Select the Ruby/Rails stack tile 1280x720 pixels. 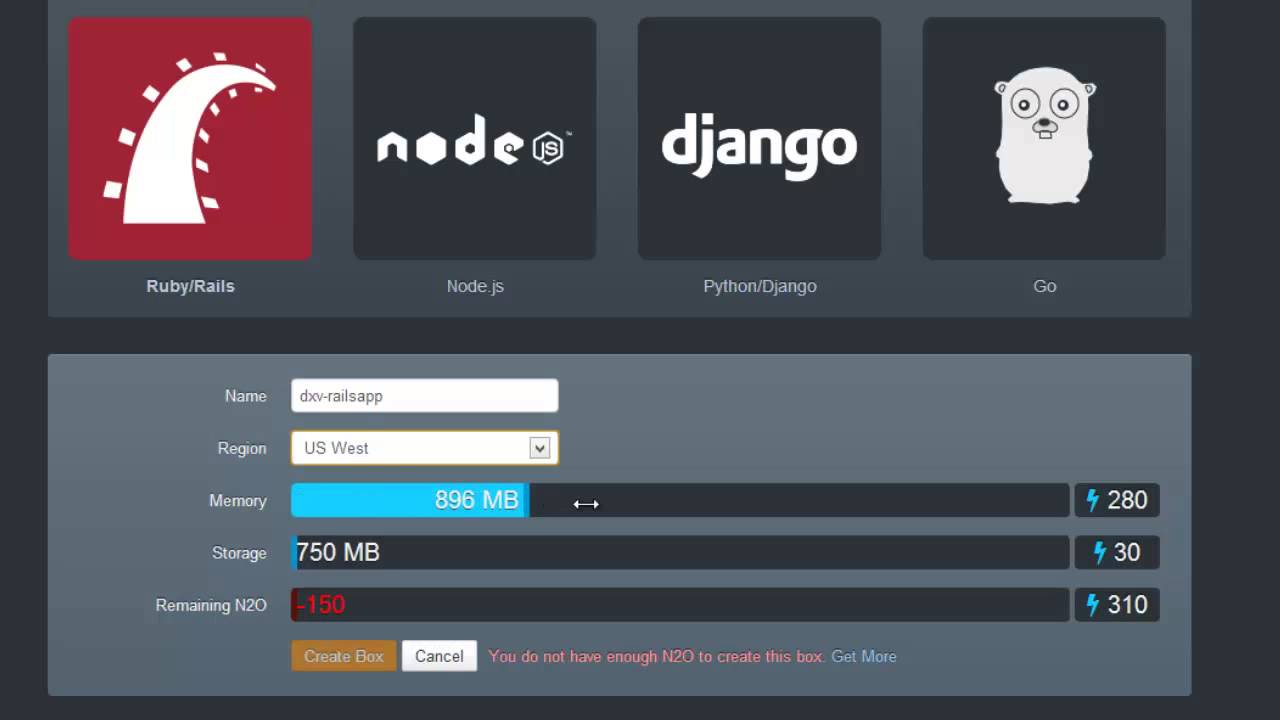[190, 138]
